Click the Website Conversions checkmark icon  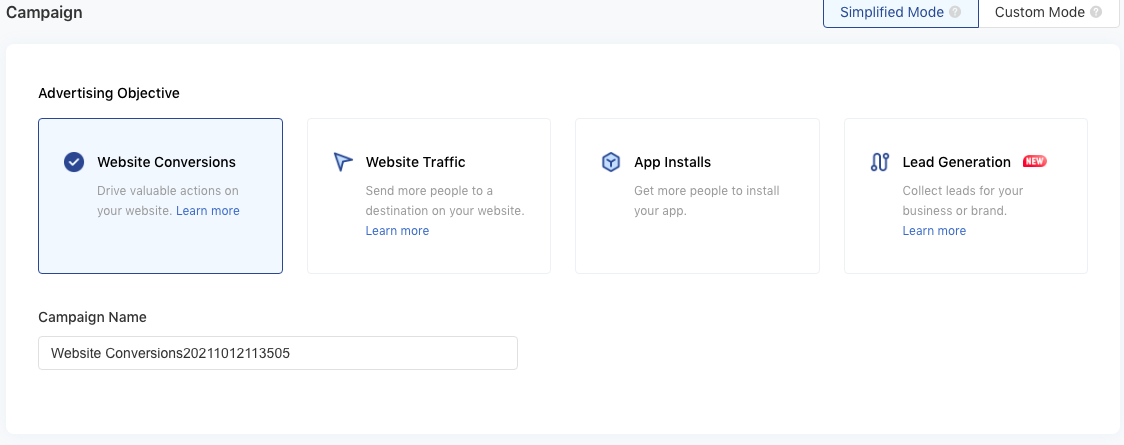tap(74, 162)
